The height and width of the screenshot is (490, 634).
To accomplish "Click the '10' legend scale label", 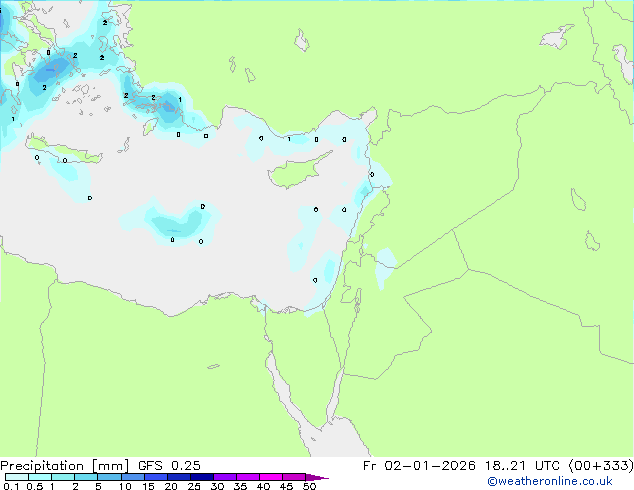I will tap(125, 486).
